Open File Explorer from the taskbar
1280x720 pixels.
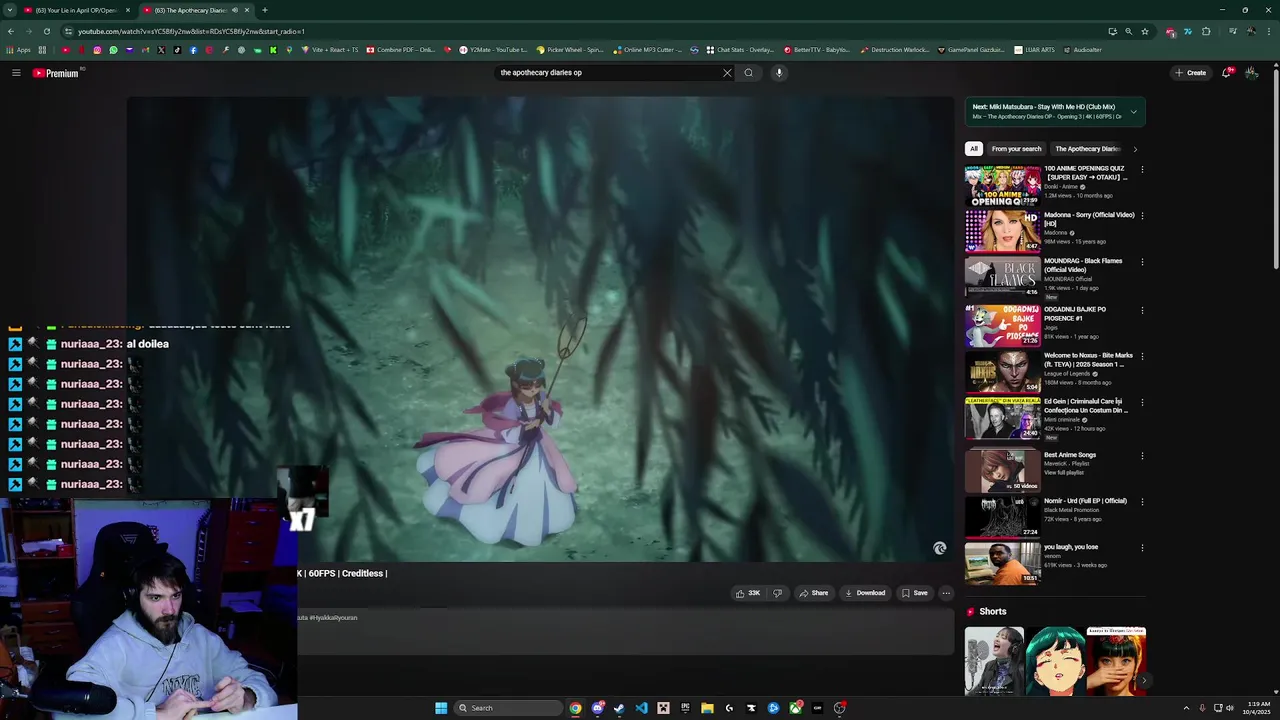click(x=707, y=708)
